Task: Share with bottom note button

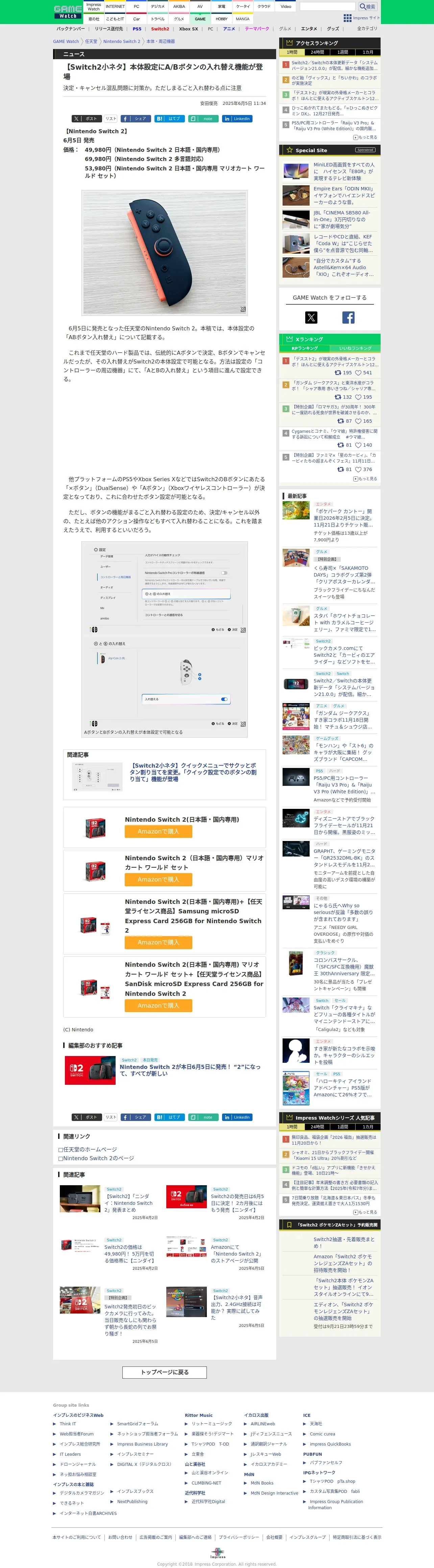Action: click(x=203, y=1117)
